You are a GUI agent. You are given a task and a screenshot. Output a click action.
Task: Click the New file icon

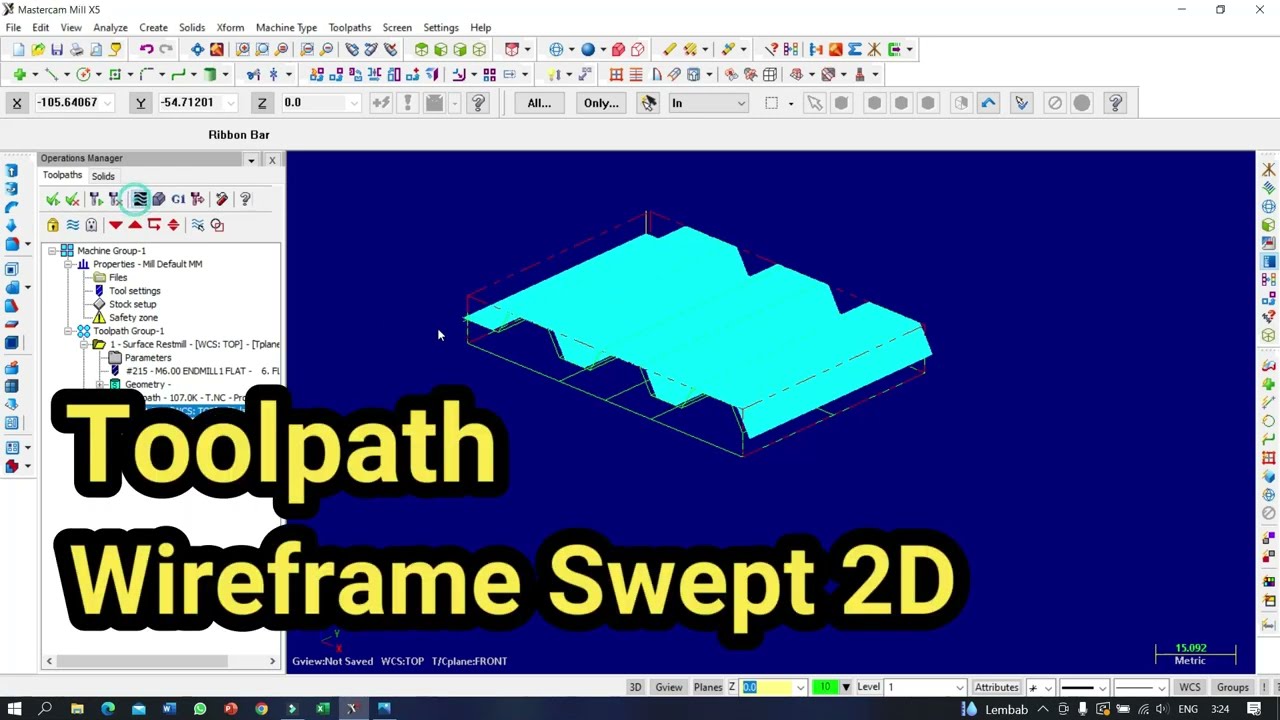pos(18,49)
